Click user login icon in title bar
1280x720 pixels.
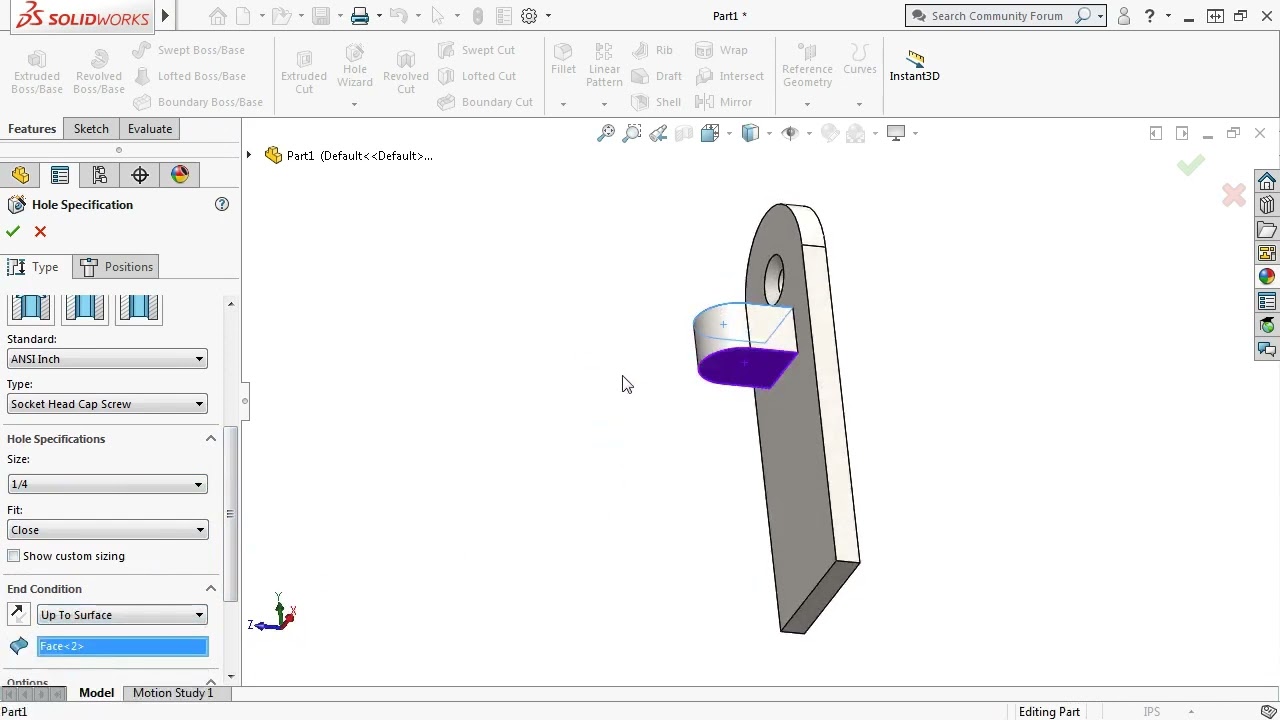1124,16
